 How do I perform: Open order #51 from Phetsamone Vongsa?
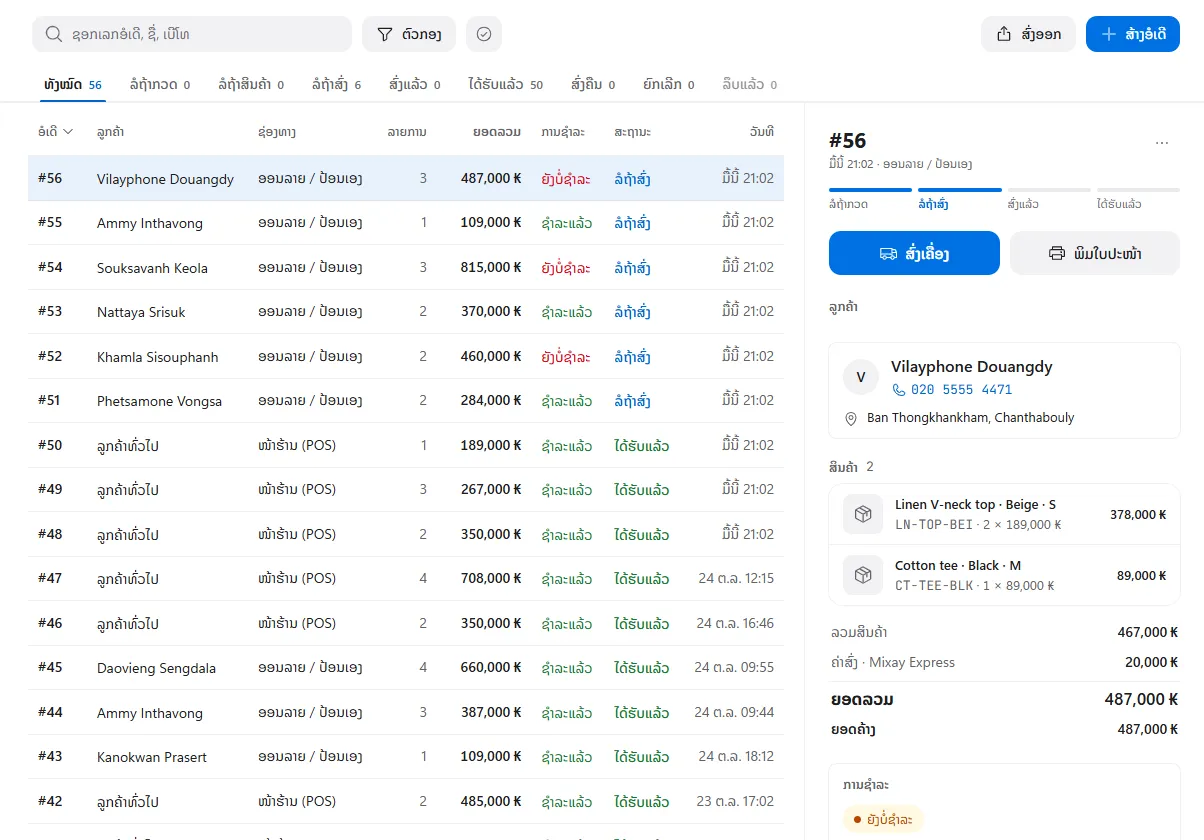(x=406, y=401)
